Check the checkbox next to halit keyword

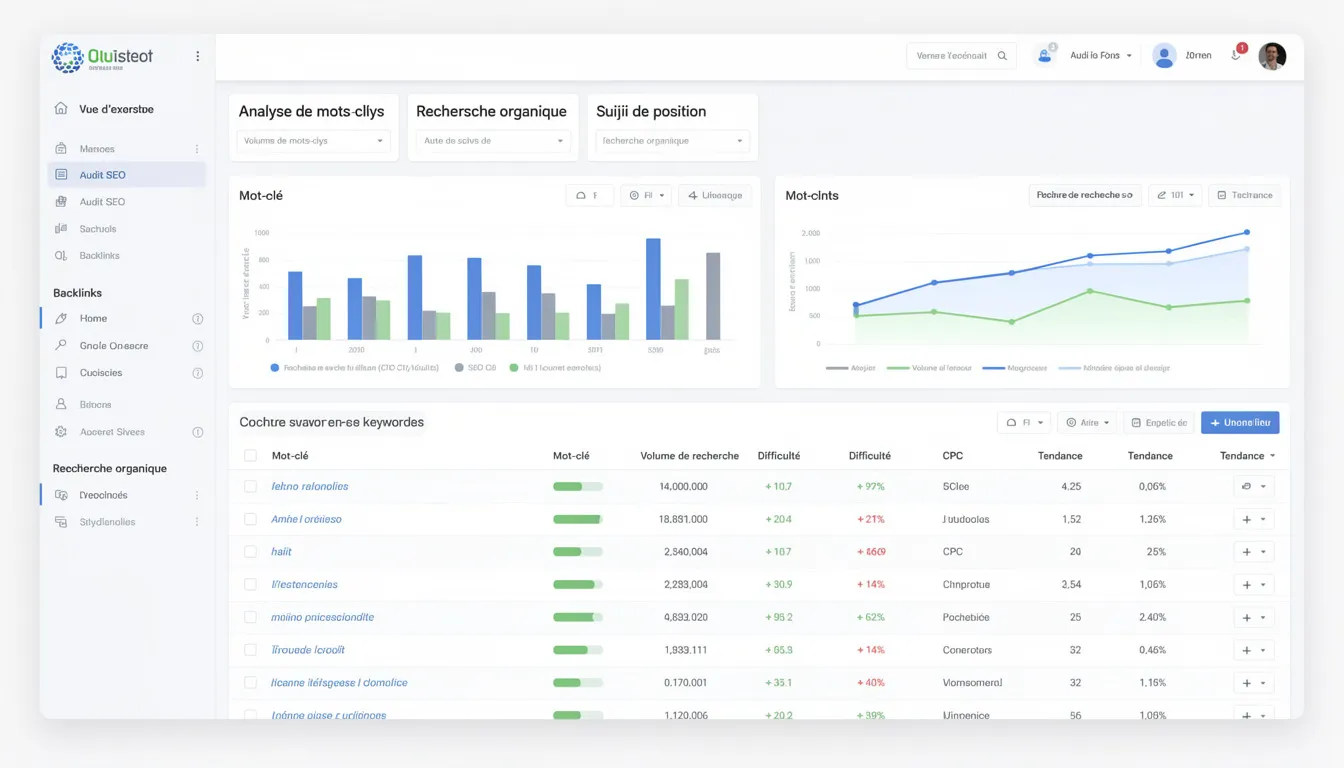point(250,551)
